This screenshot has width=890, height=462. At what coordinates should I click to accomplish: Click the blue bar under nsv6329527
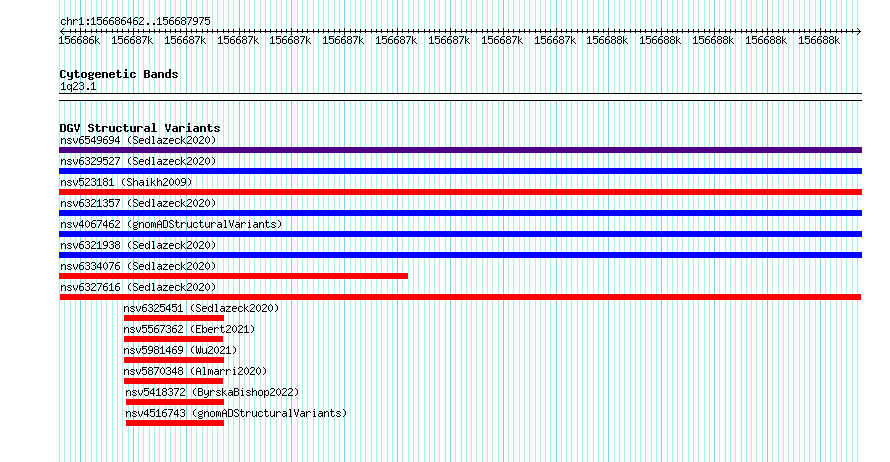(460, 171)
